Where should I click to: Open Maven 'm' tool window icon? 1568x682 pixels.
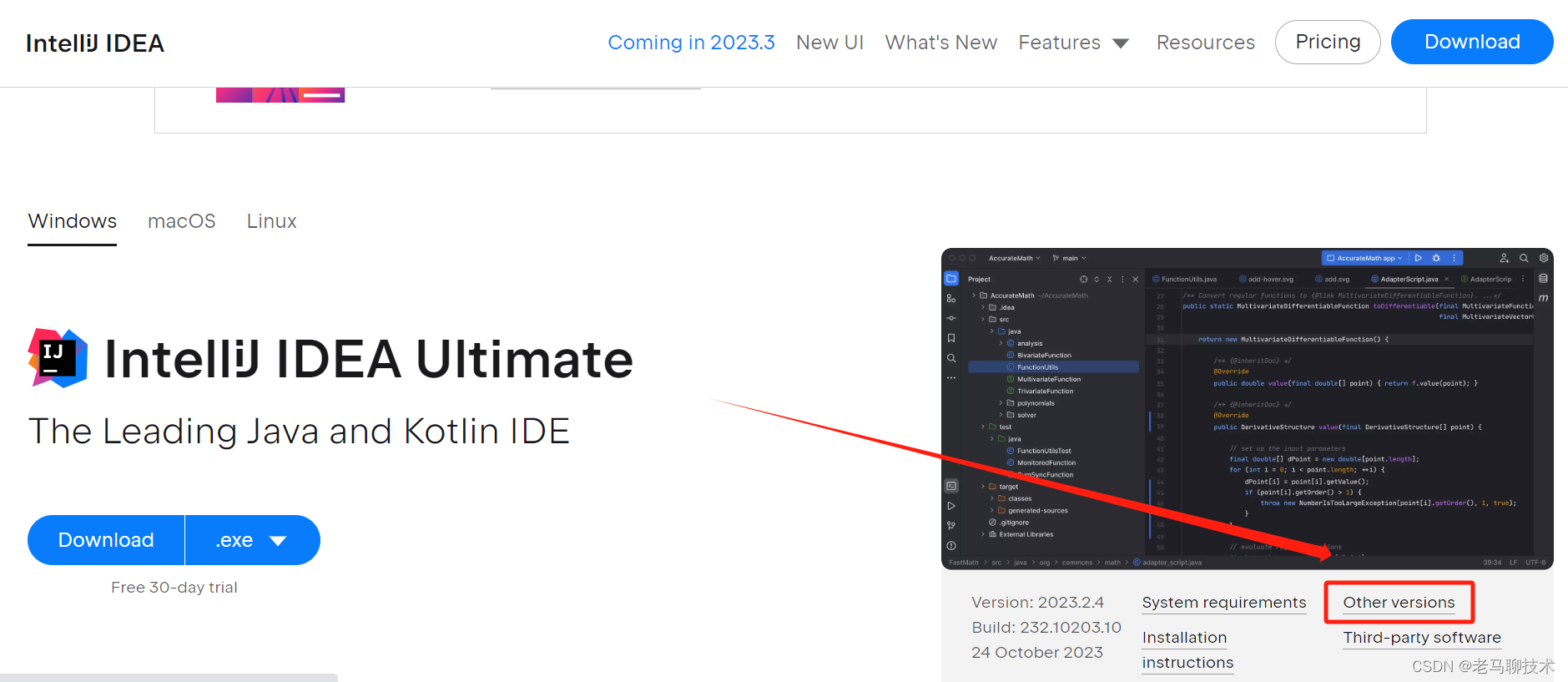(1543, 298)
